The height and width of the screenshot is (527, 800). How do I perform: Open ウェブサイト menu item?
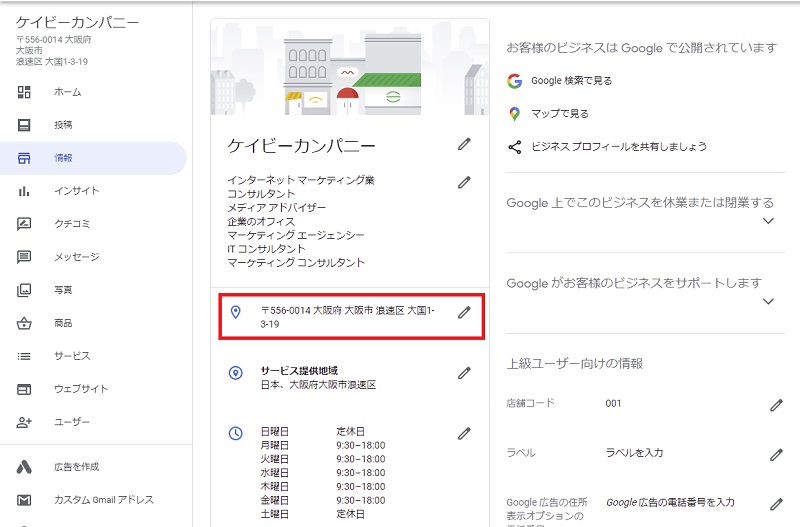(93, 389)
